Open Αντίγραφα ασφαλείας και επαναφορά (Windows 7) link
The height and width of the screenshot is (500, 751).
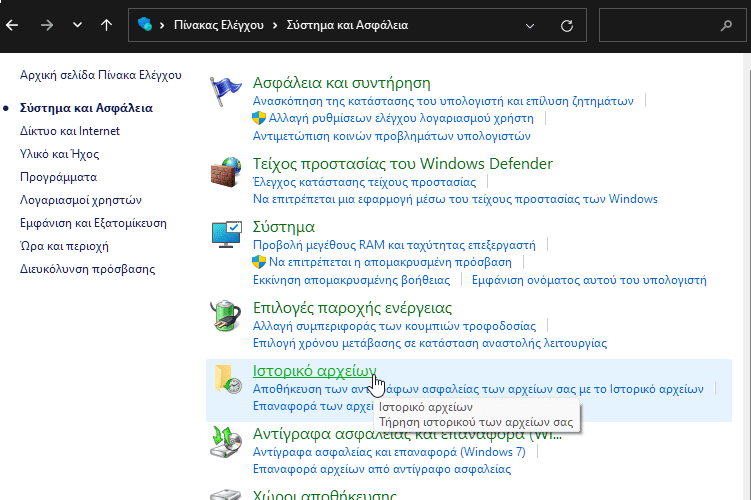[389, 452]
